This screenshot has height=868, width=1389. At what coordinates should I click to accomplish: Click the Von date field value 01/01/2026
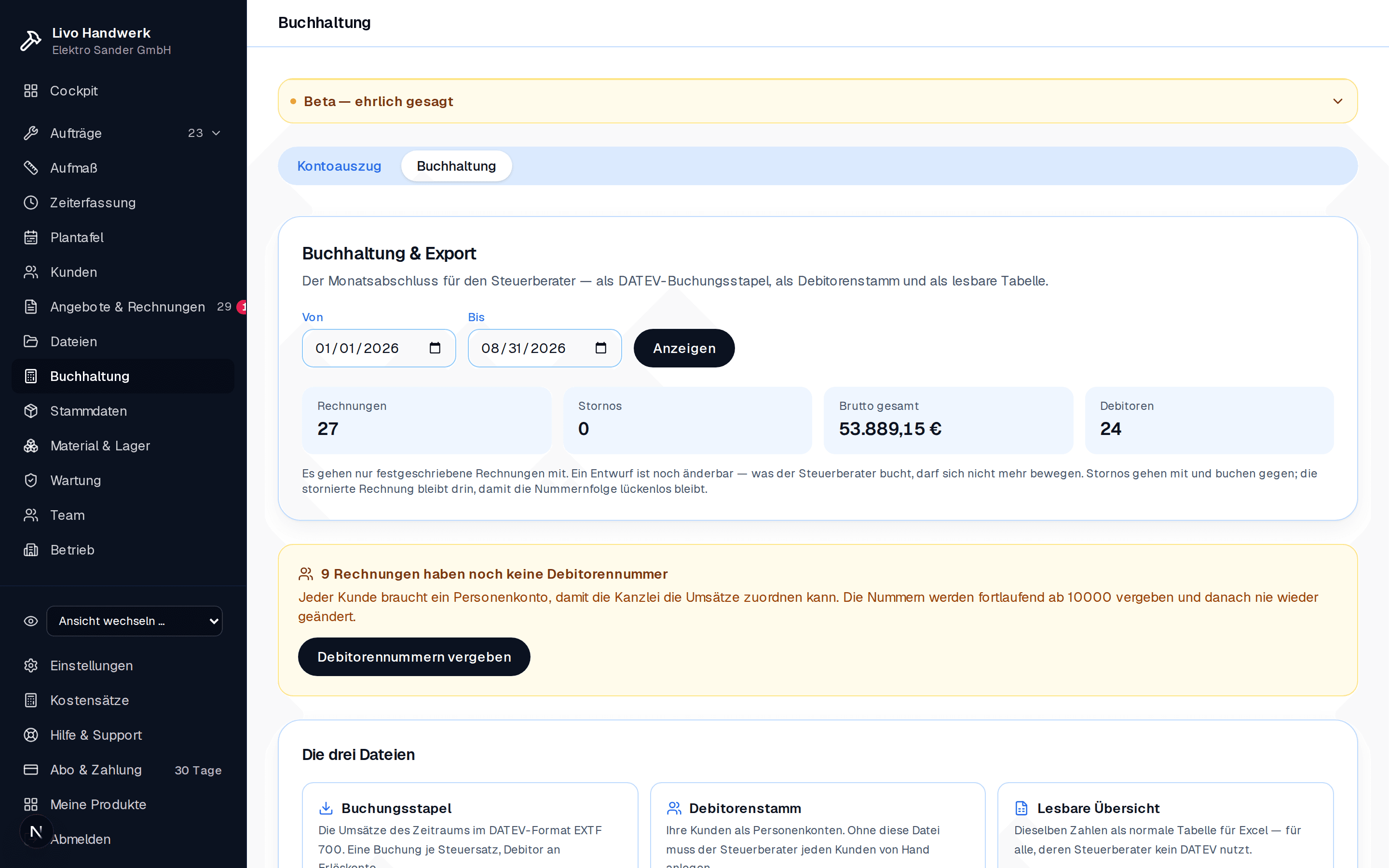[x=357, y=348]
